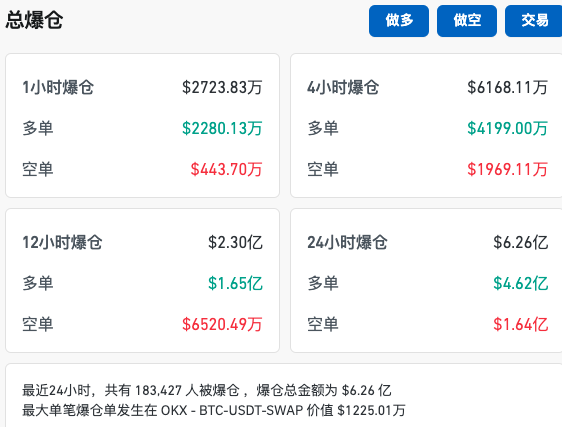
Task: Click the red $6520.49万 short value
Action: click(222, 324)
